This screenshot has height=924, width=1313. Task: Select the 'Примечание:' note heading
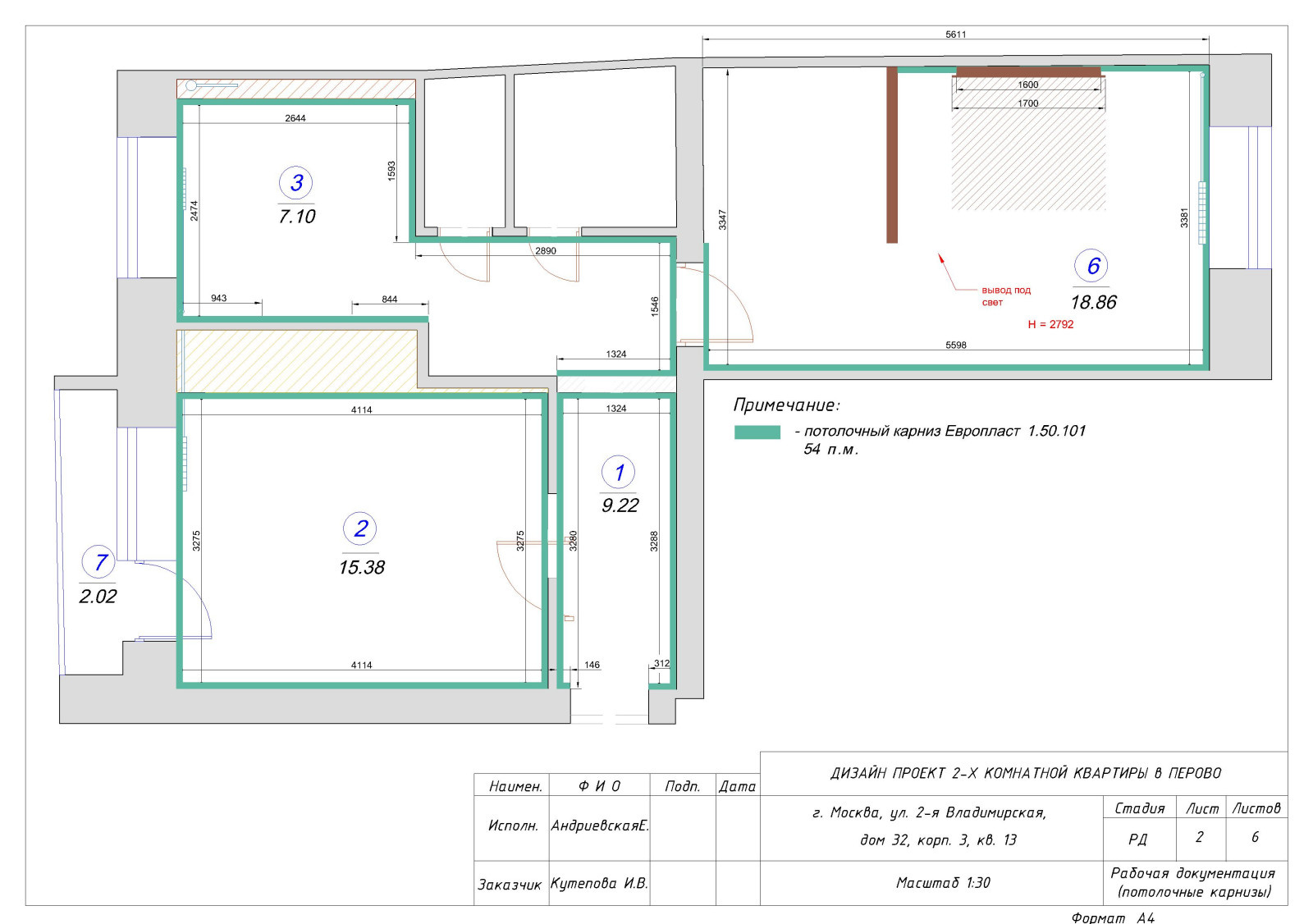coord(786,405)
